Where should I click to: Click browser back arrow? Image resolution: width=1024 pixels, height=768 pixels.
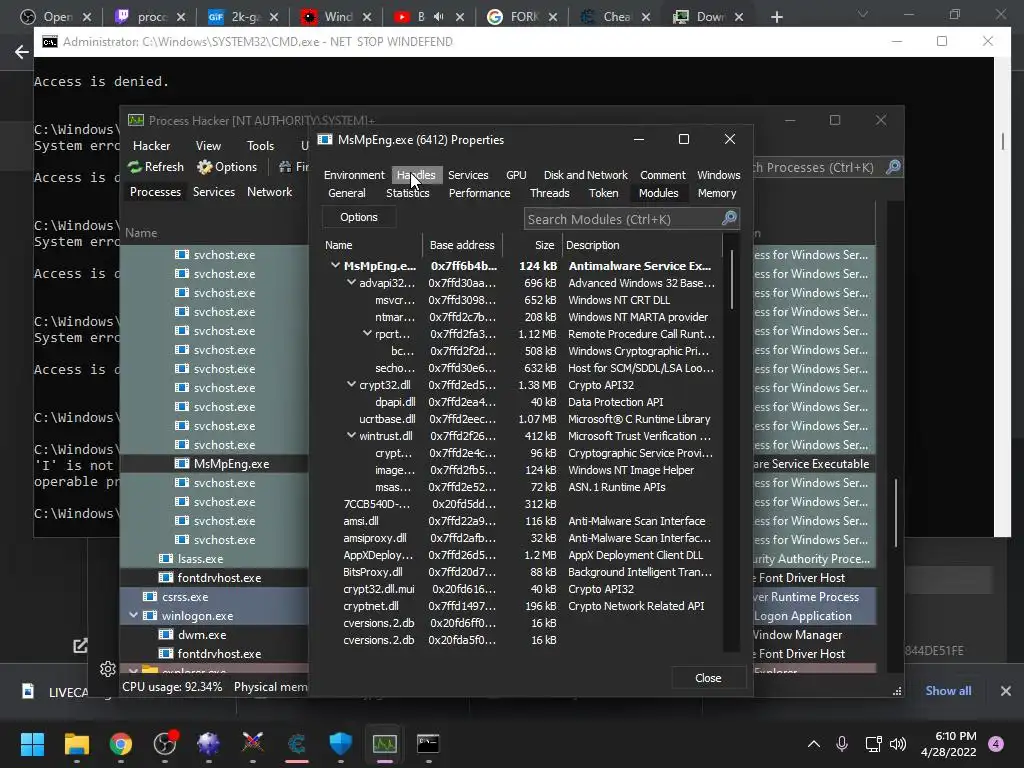(x=22, y=52)
